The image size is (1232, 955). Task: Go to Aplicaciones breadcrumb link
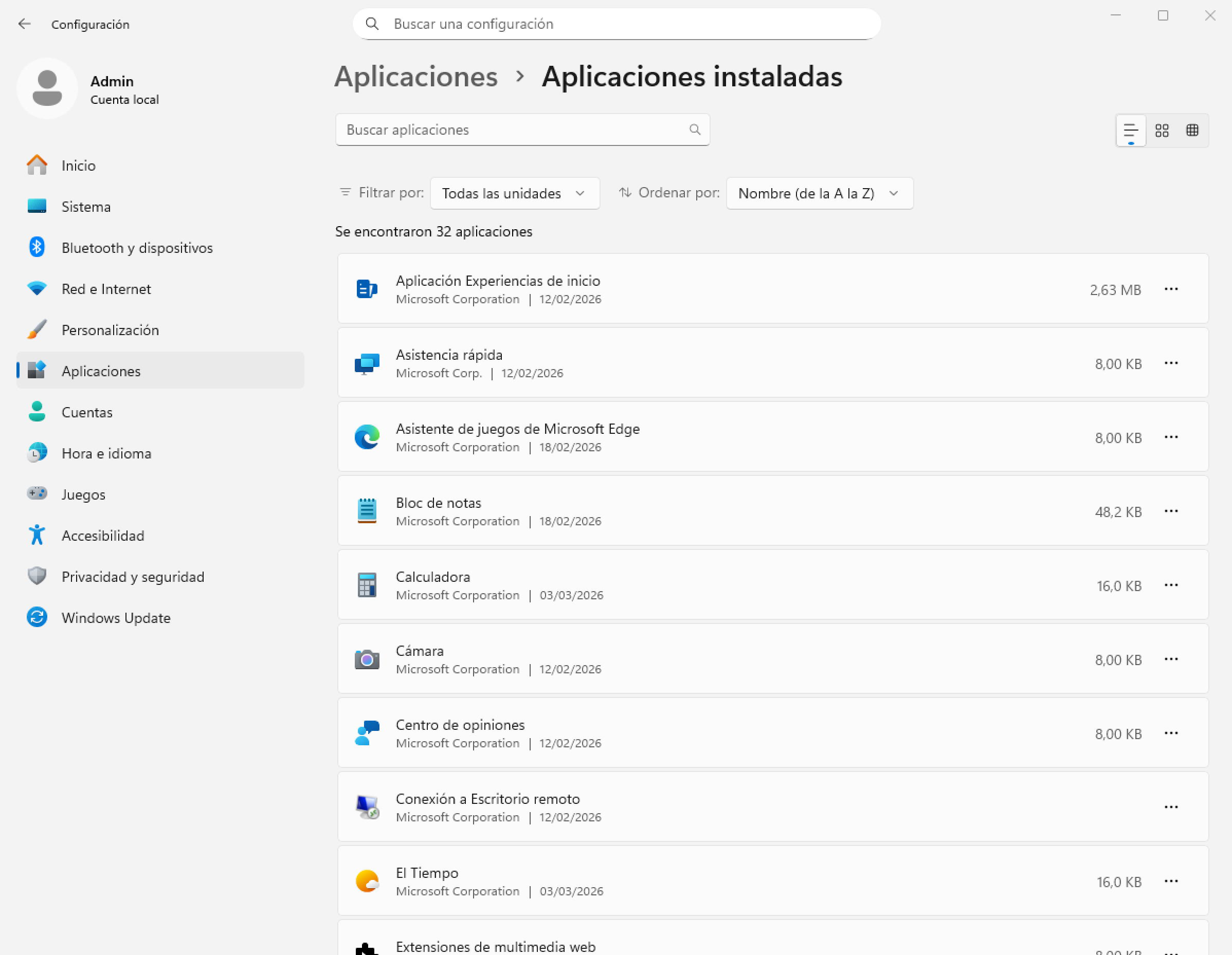(416, 76)
